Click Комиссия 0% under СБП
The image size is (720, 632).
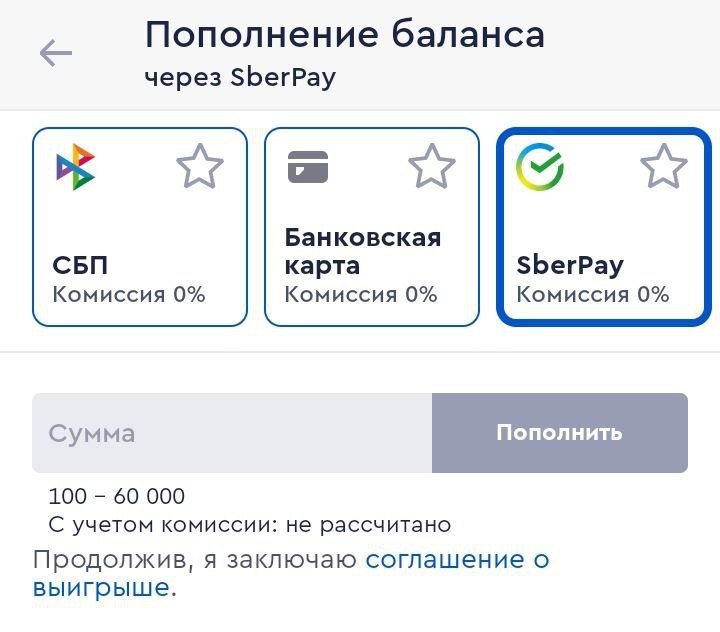(128, 294)
